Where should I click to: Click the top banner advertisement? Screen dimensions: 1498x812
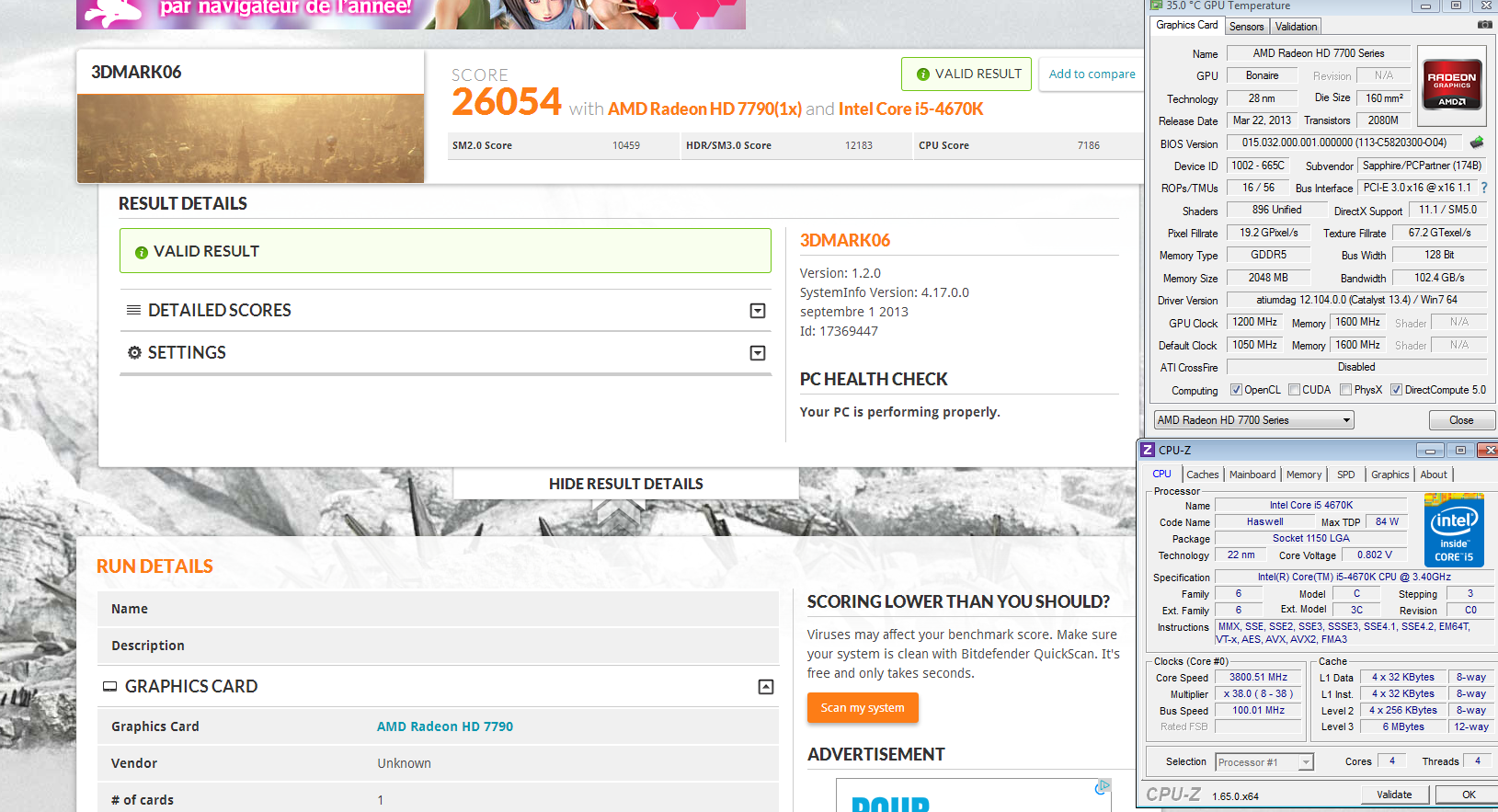click(x=411, y=14)
